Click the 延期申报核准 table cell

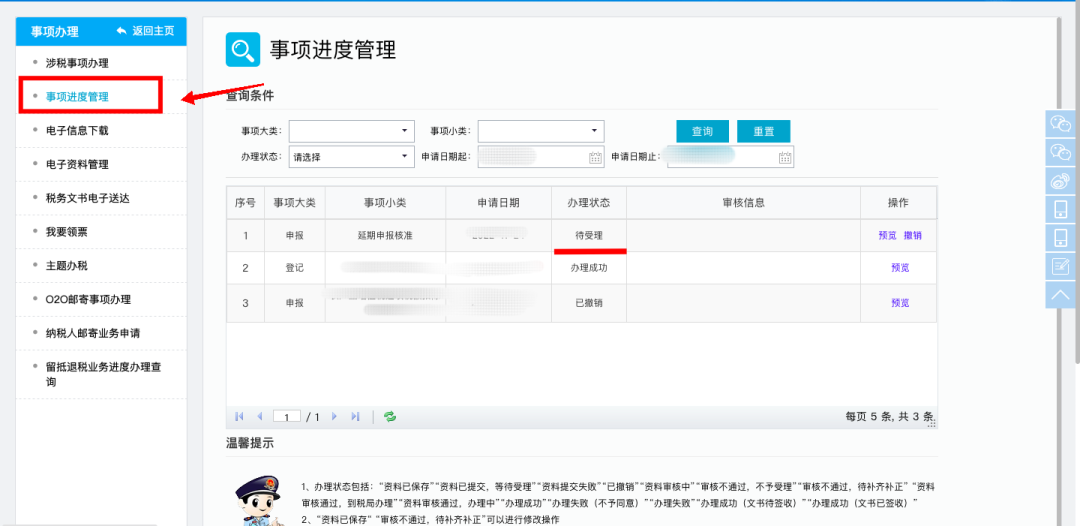[386, 235]
